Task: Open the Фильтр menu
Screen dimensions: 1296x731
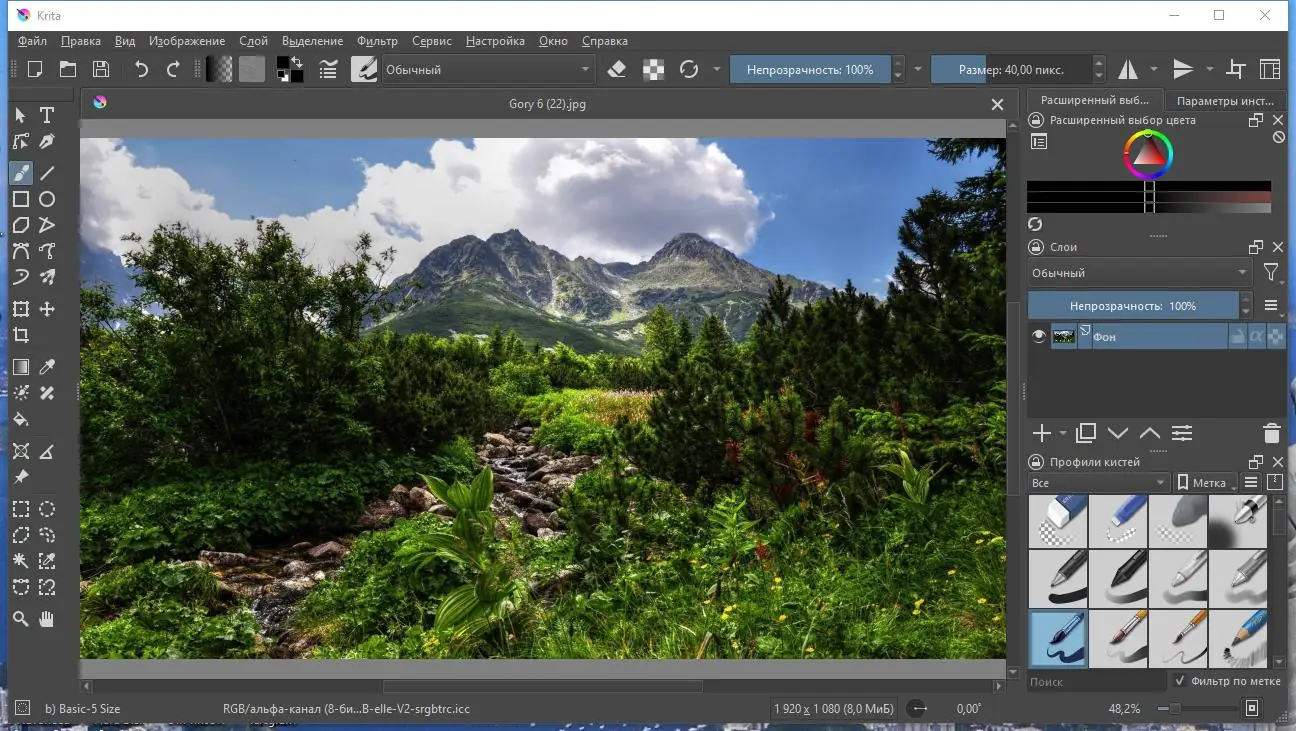Action: 377,41
